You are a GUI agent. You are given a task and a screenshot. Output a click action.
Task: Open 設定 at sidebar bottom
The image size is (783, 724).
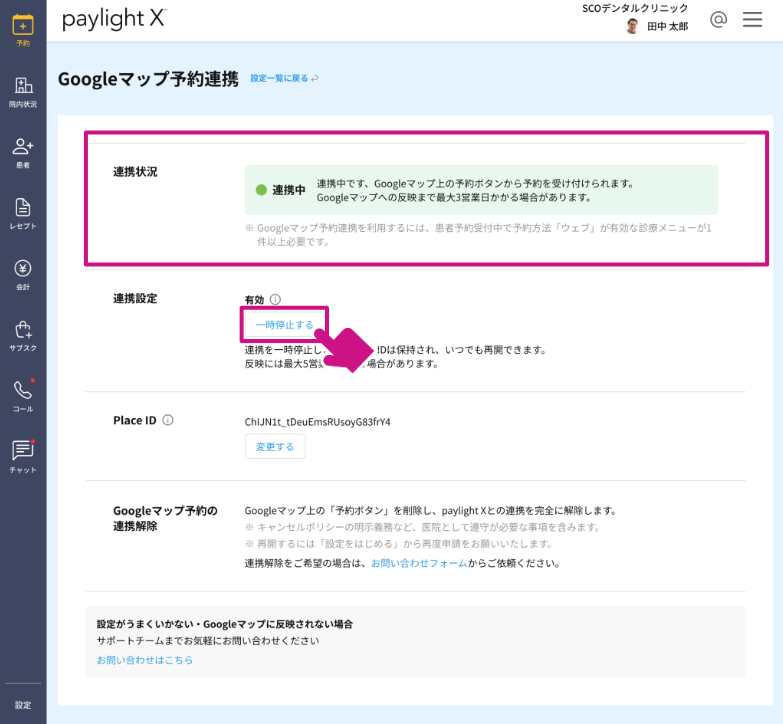click(23, 705)
